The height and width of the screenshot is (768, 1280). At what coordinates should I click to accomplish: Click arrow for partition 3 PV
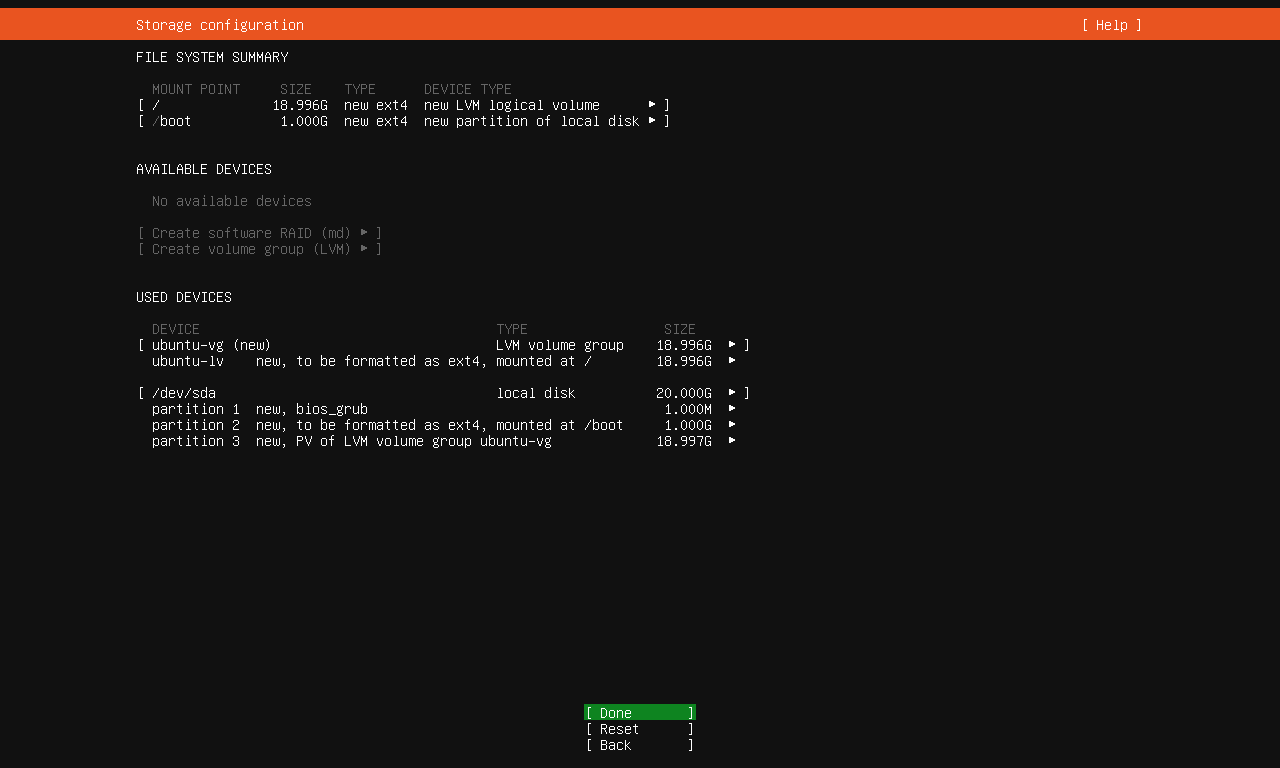coord(732,440)
